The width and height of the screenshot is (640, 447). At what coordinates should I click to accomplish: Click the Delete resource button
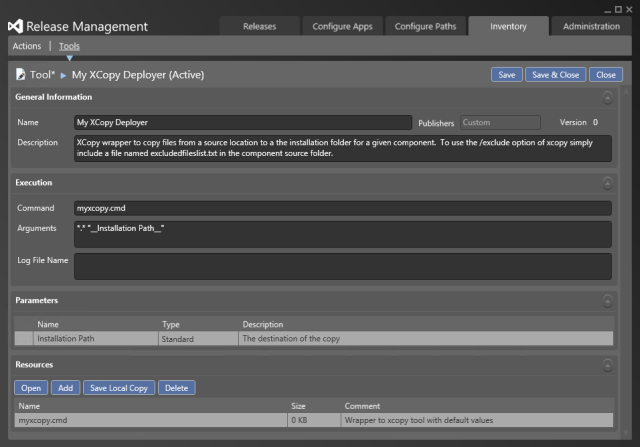[176, 388]
